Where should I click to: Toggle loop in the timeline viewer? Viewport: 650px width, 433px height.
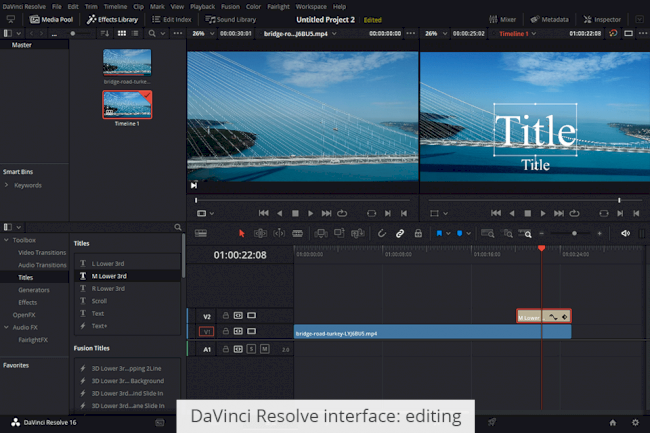click(574, 213)
